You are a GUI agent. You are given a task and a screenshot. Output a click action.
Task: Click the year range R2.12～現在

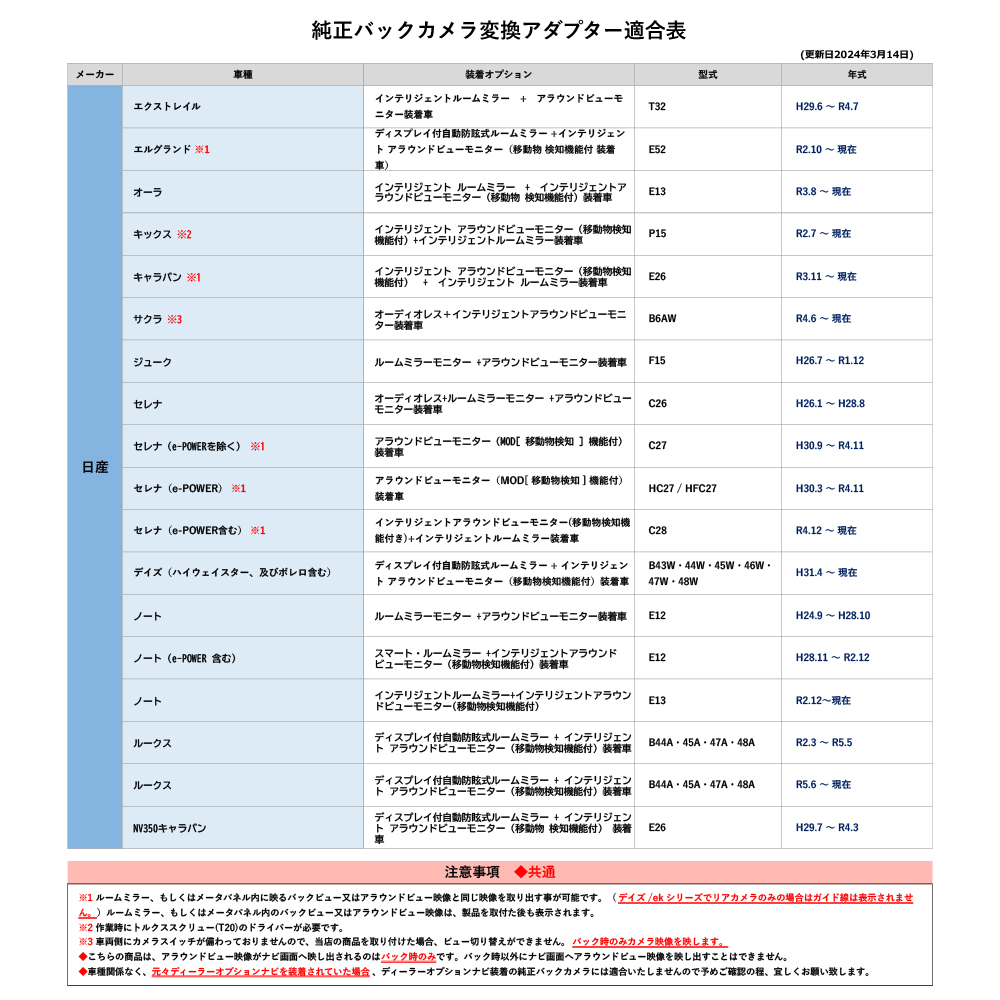[x=823, y=700]
